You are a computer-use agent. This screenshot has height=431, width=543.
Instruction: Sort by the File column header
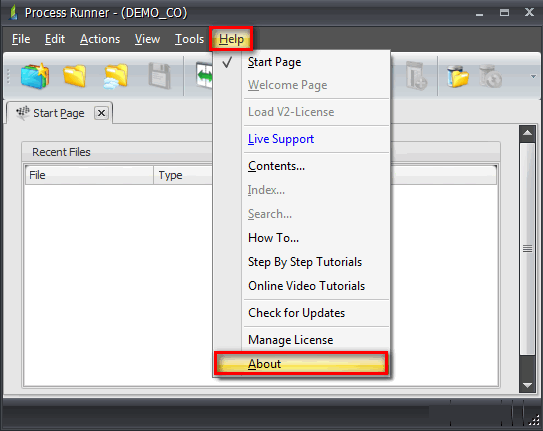coord(89,175)
